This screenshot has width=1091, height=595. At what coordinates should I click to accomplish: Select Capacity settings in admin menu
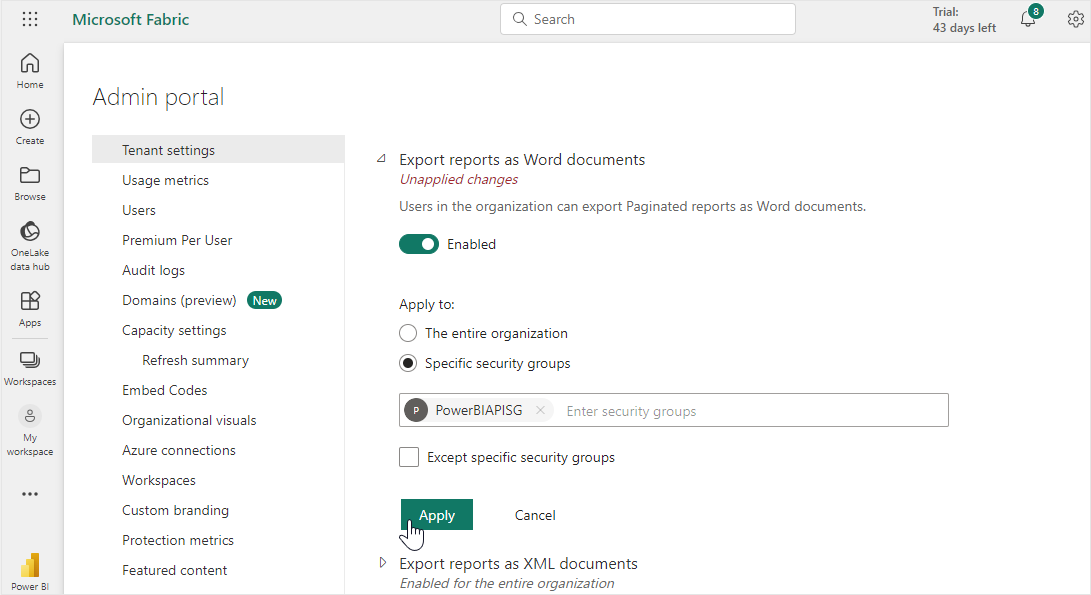[x=174, y=330]
